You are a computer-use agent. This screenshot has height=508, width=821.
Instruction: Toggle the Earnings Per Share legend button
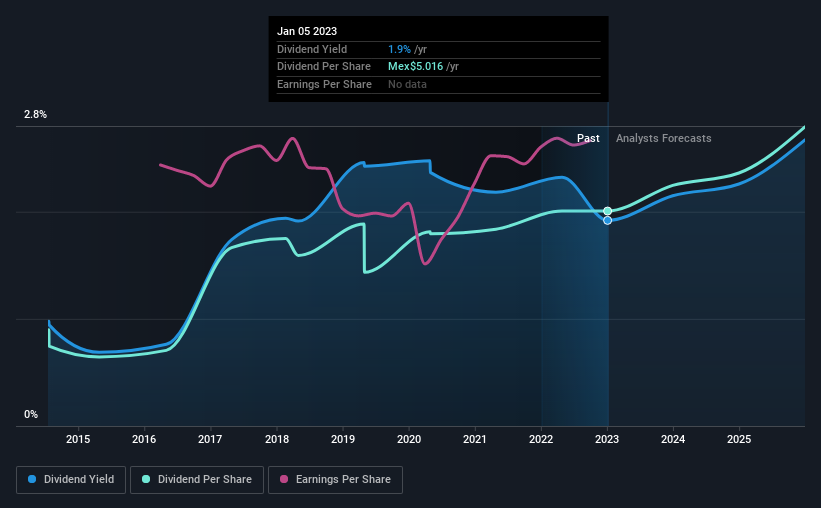coord(335,480)
